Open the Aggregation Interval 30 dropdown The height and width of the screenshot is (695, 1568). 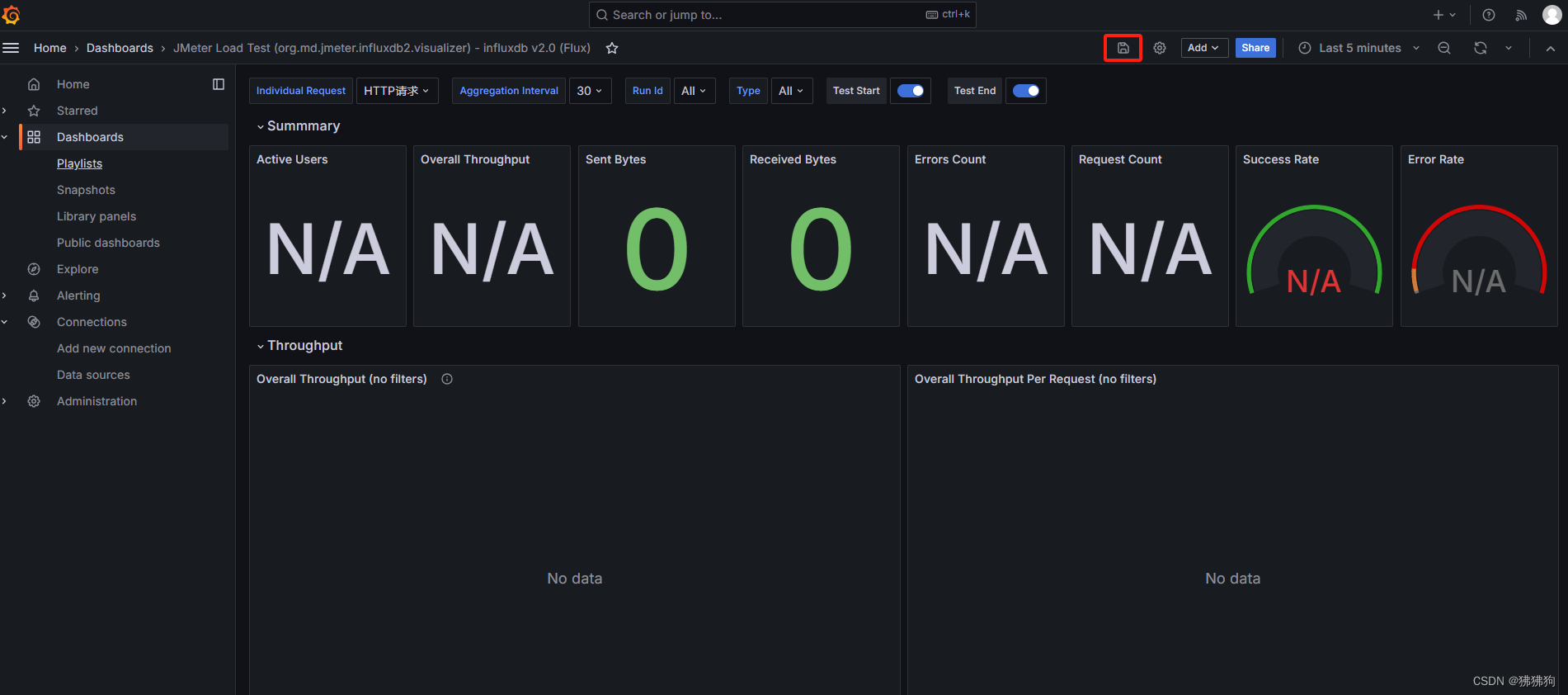point(590,91)
